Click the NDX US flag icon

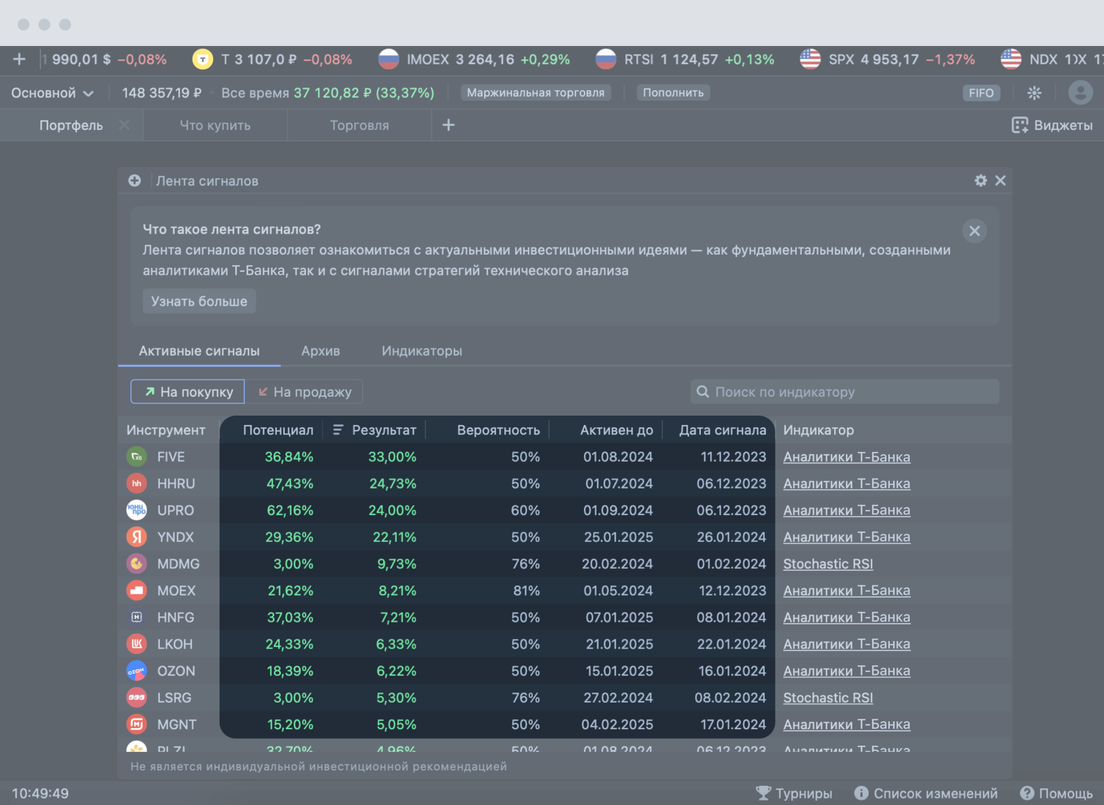click(1011, 59)
